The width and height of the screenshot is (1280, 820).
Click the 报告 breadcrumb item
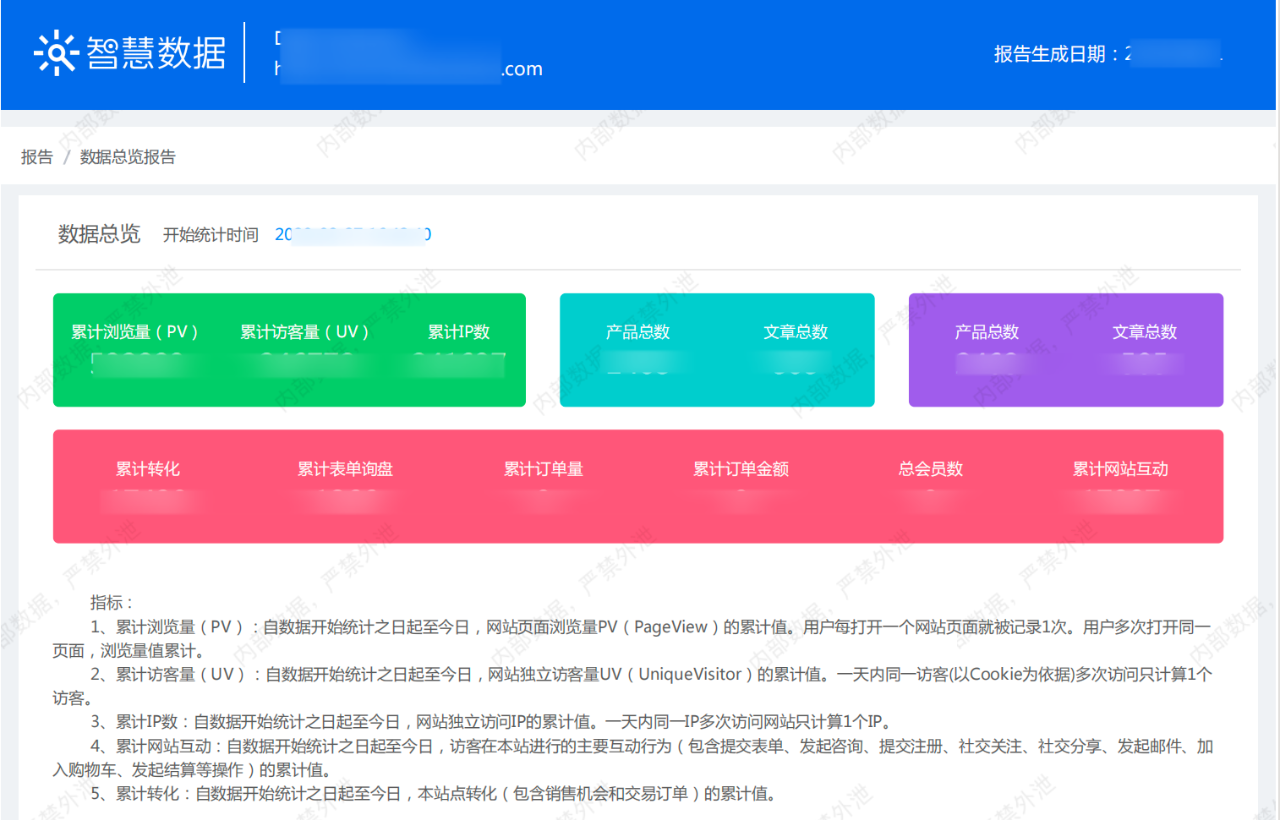(x=36, y=157)
